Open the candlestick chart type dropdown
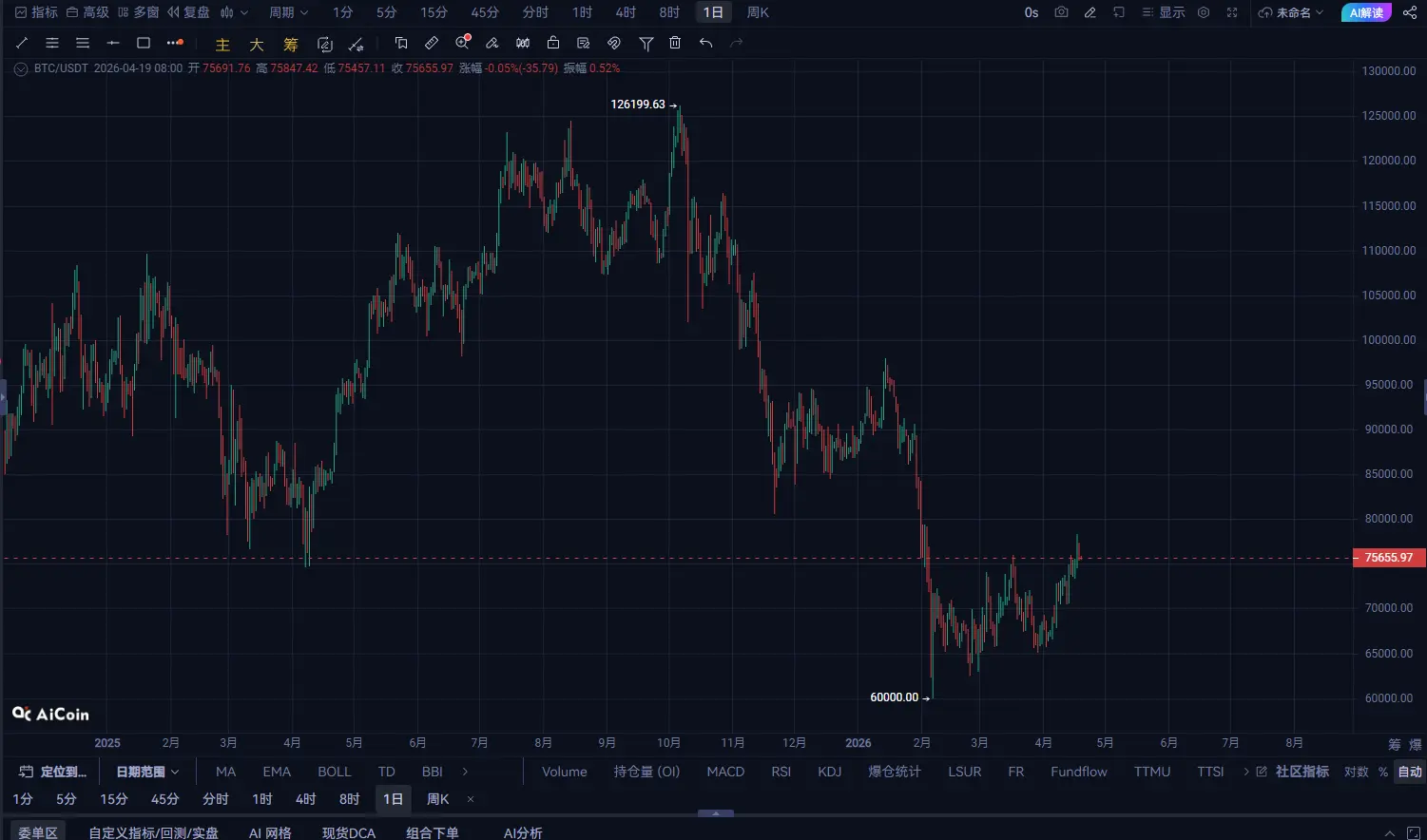This screenshot has height=840, width=1427. pyautogui.click(x=234, y=12)
